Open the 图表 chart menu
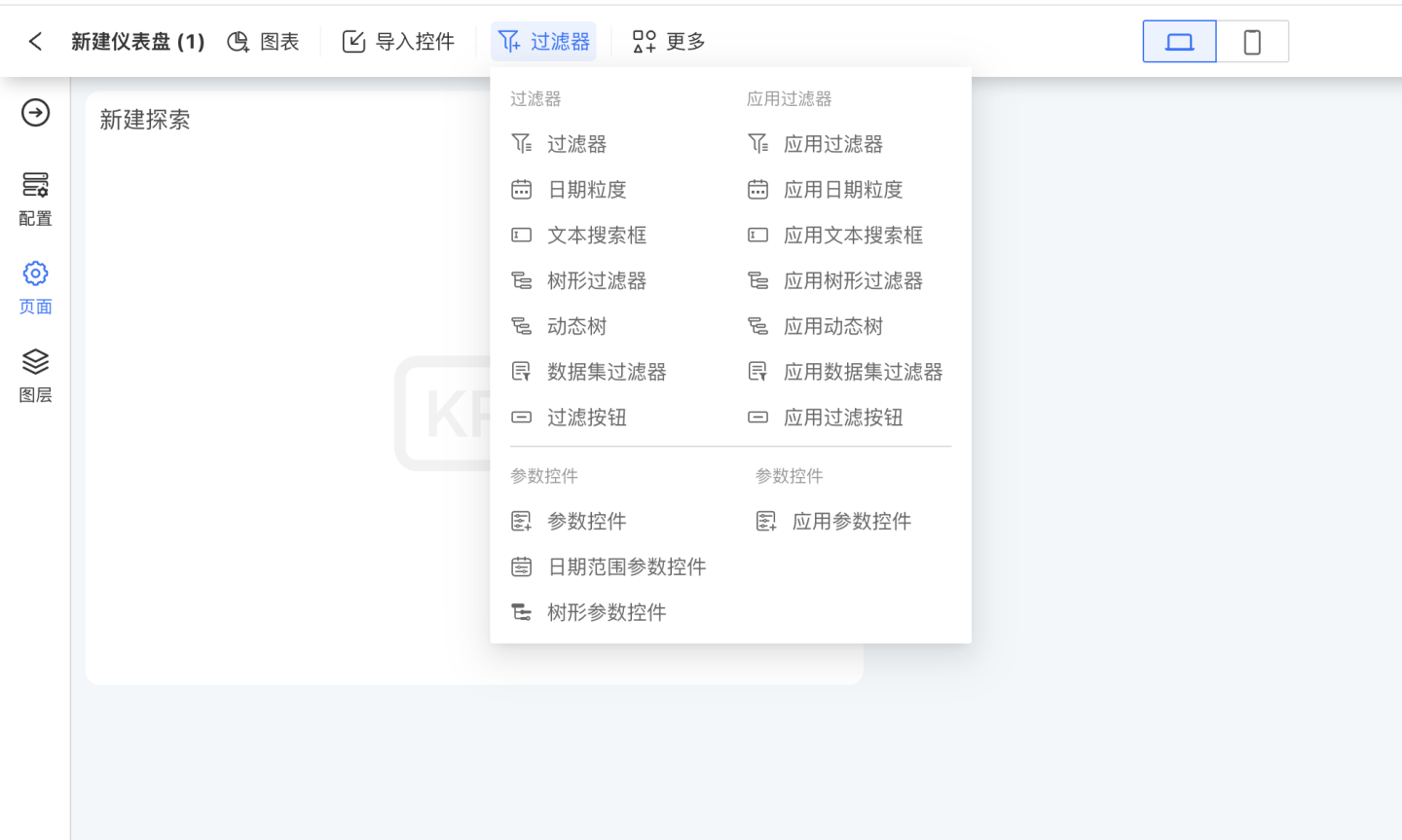 pos(263,42)
